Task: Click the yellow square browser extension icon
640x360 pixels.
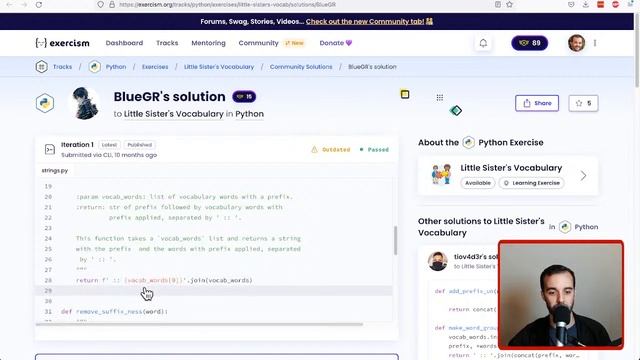Action: pyautogui.click(x=404, y=94)
